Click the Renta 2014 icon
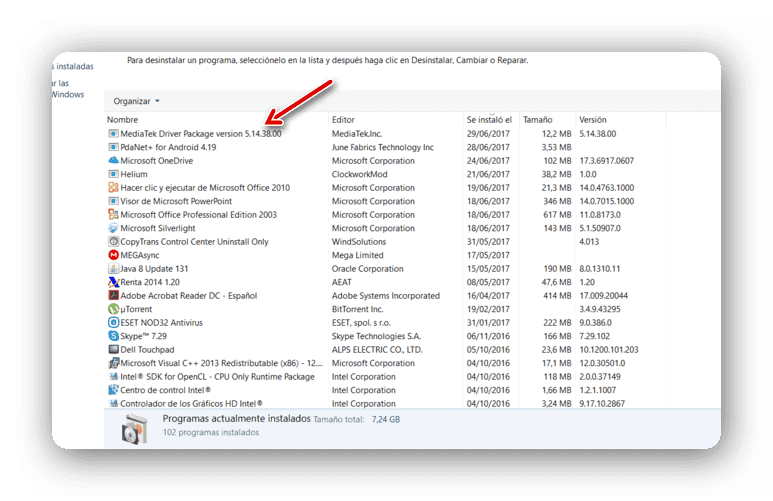The width and height of the screenshot is (773, 501). coord(113,282)
